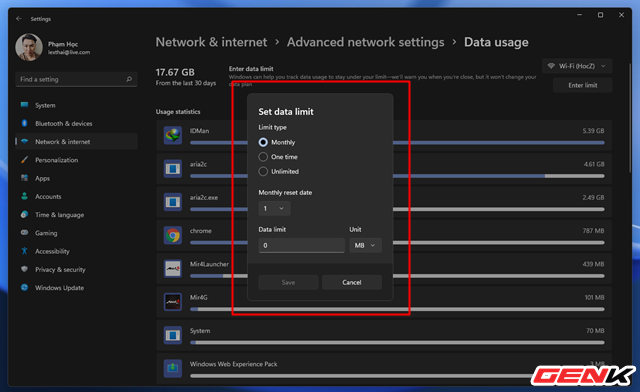Open the Monthly reset date dropdown
The height and width of the screenshot is (392, 640).
click(x=274, y=208)
